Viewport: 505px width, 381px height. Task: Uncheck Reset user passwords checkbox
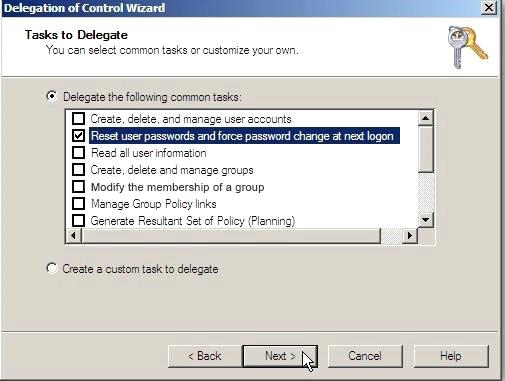coord(78,135)
